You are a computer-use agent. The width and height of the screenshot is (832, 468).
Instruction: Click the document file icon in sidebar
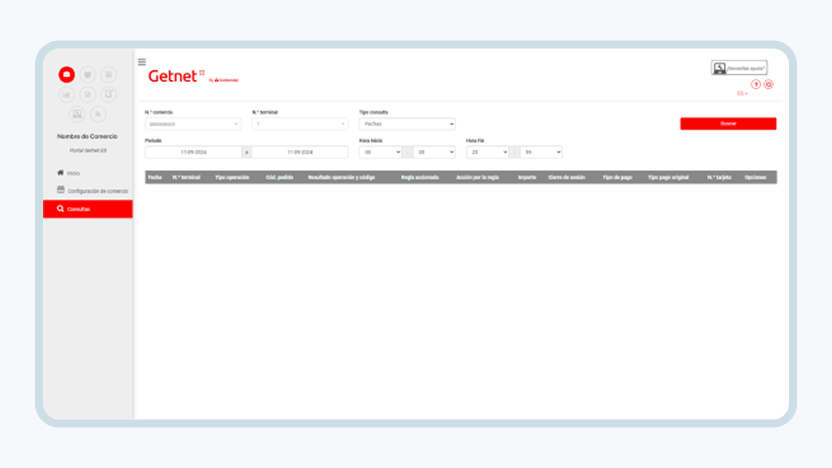point(88,94)
